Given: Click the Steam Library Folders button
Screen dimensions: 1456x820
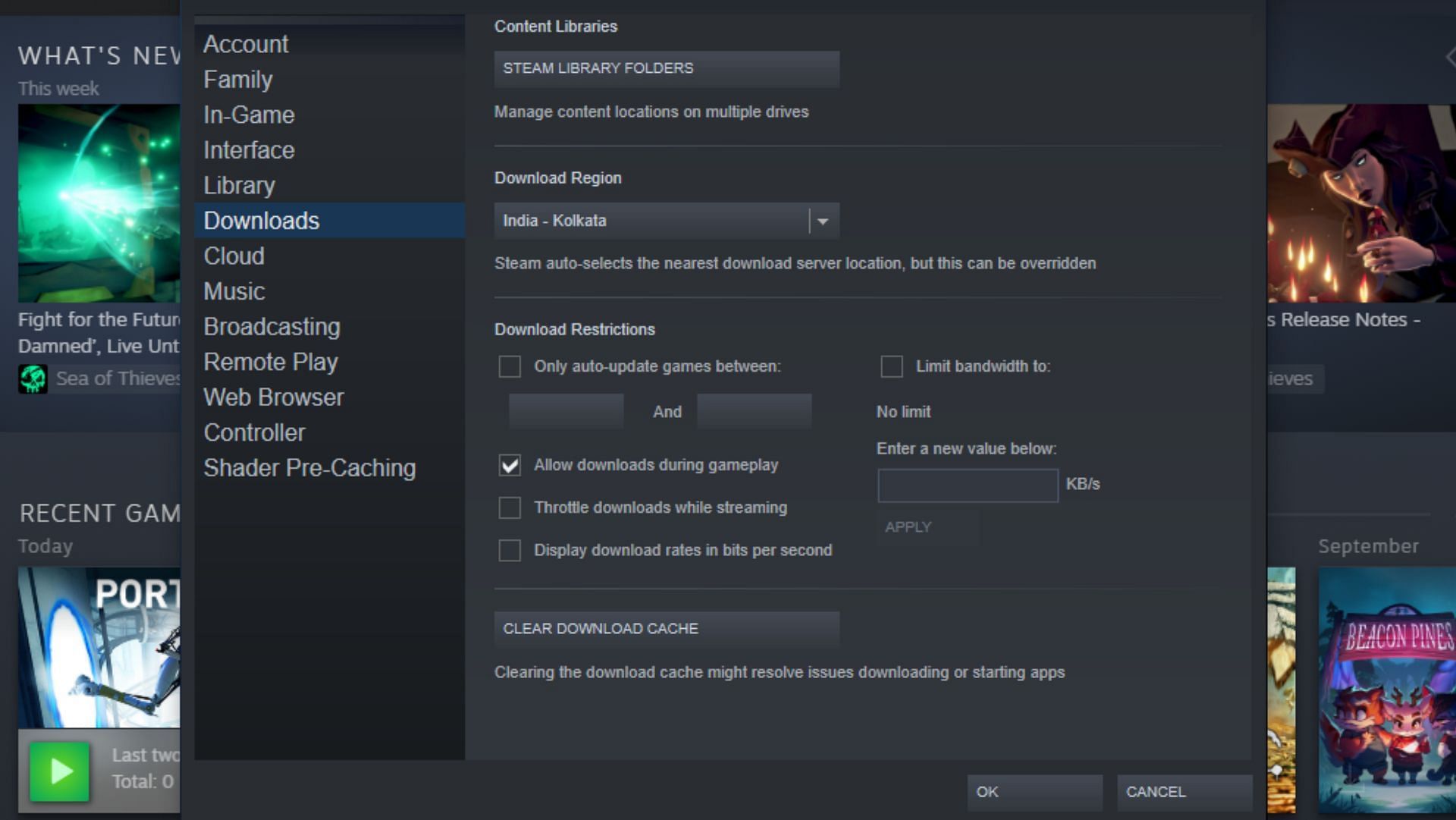Looking at the screenshot, I should click(667, 67).
